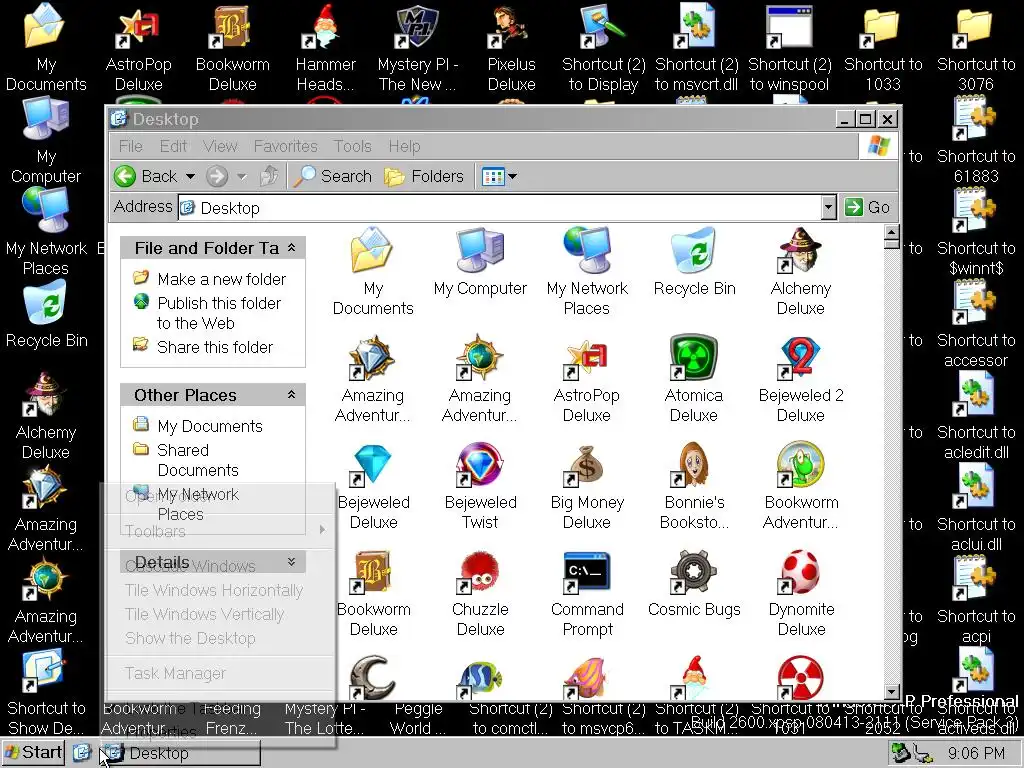Expand the Details panel
The image size is (1024, 768).
pos(291,562)
